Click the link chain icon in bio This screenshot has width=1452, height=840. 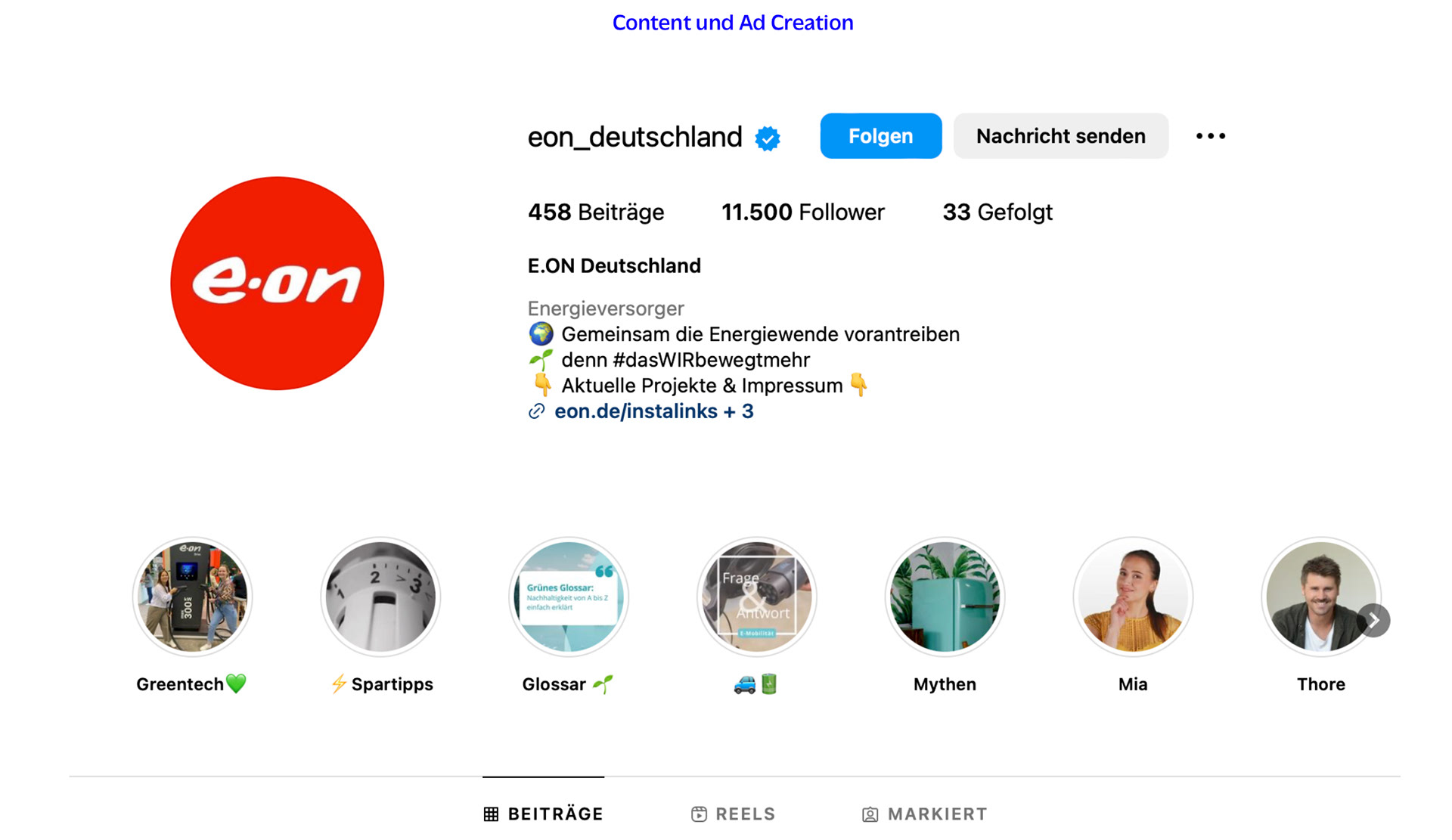tap(536, 411)
